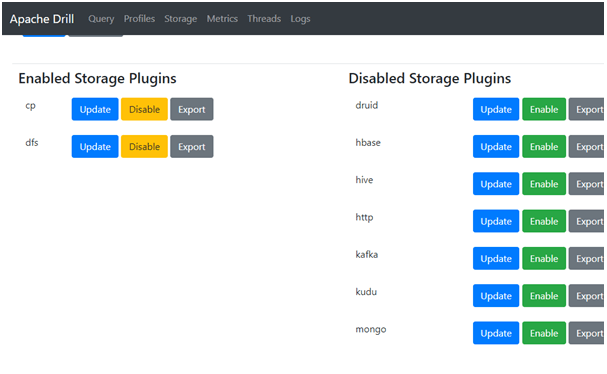Enable the kudu storage plugin
The height and width of the screenshot is (374, 607).
(544, 295)
